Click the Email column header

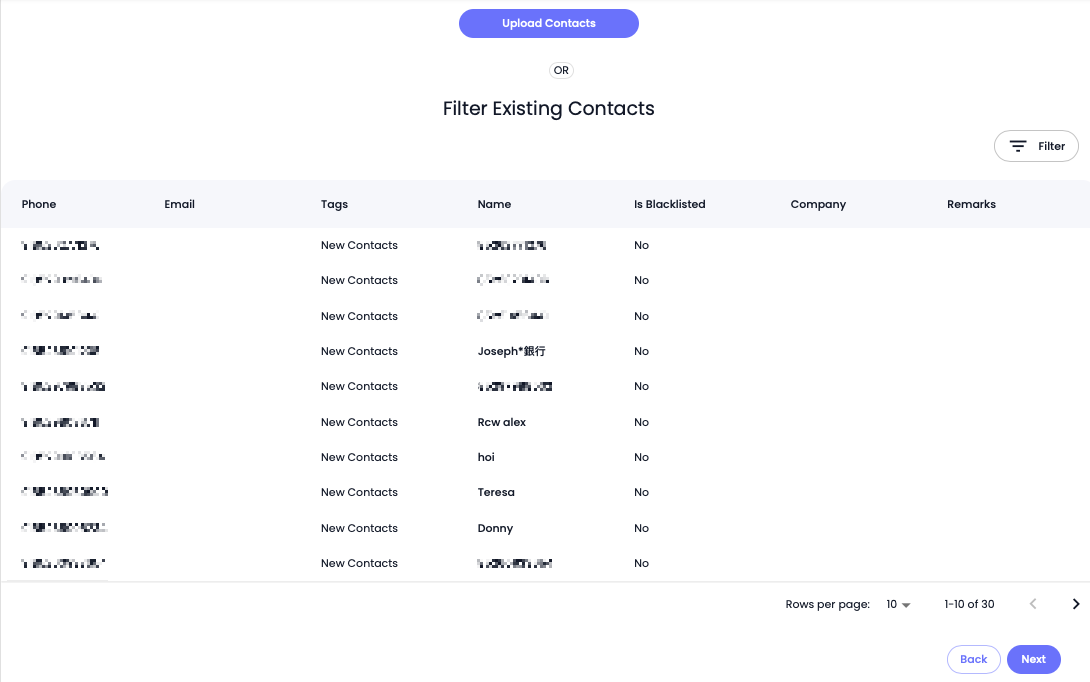point(179,204)
